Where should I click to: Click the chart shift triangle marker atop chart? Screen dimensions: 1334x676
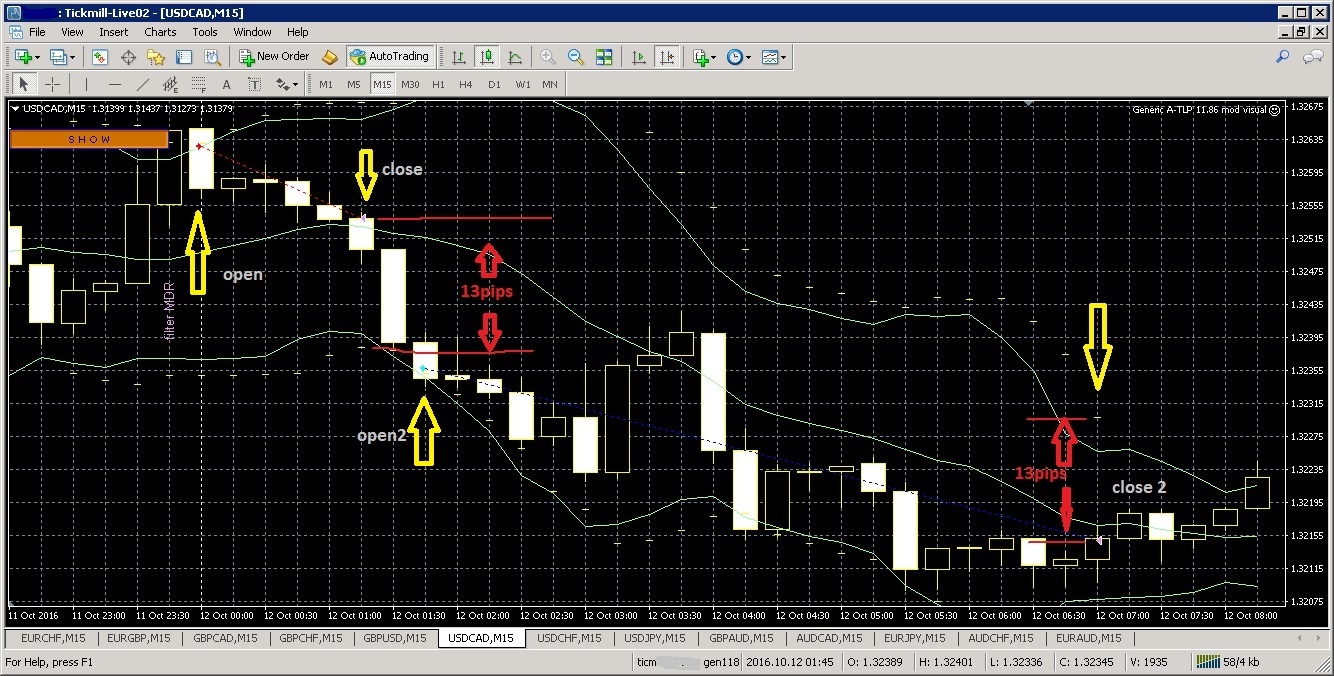[1028, 102]
